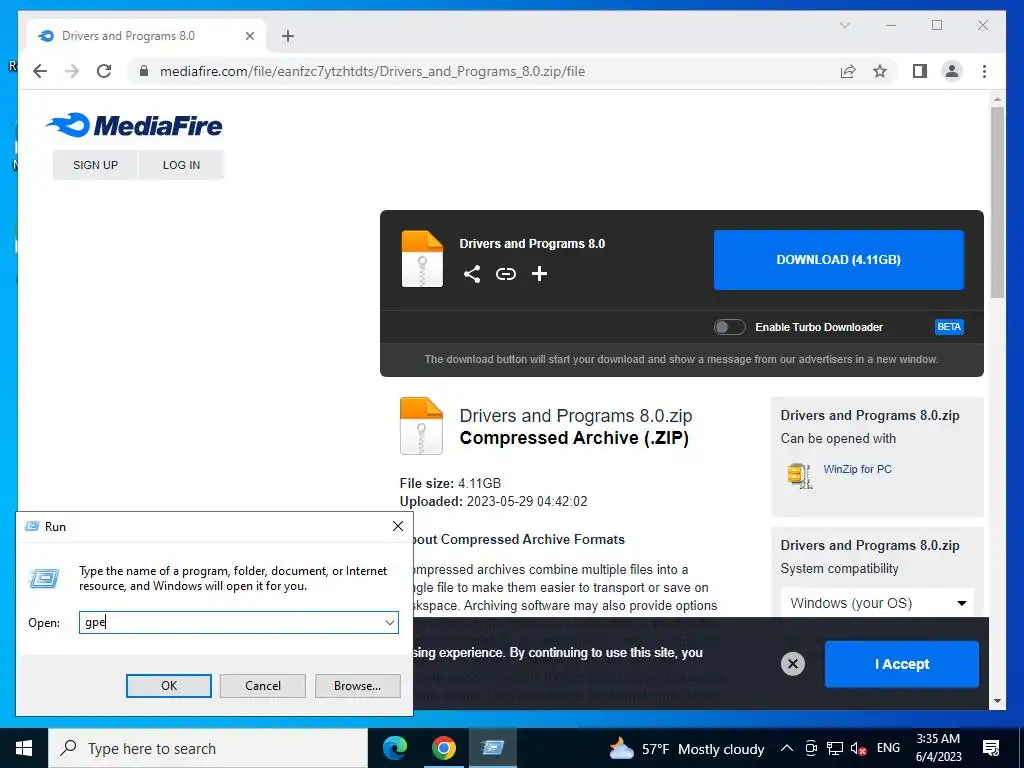Viewport: 1024px width, 768px height.
Task: Click the Chrome forward arrow
Action: click(x=72, y=71)
